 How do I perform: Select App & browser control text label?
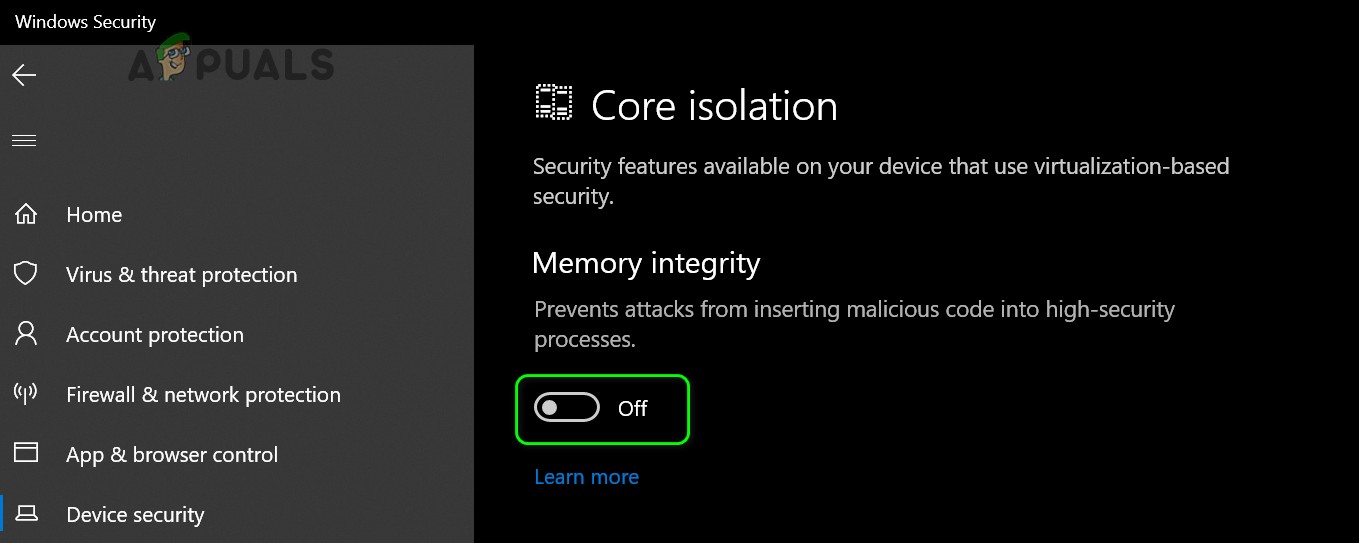point(172,454)
